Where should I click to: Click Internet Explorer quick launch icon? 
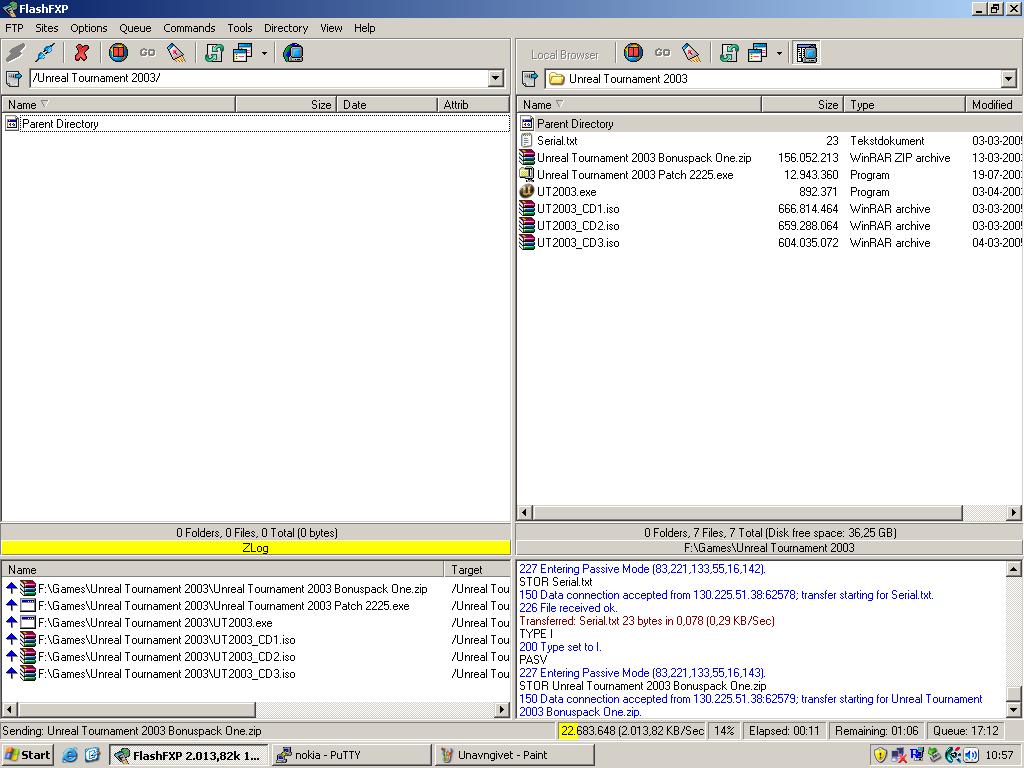click(x=70, y=755)
